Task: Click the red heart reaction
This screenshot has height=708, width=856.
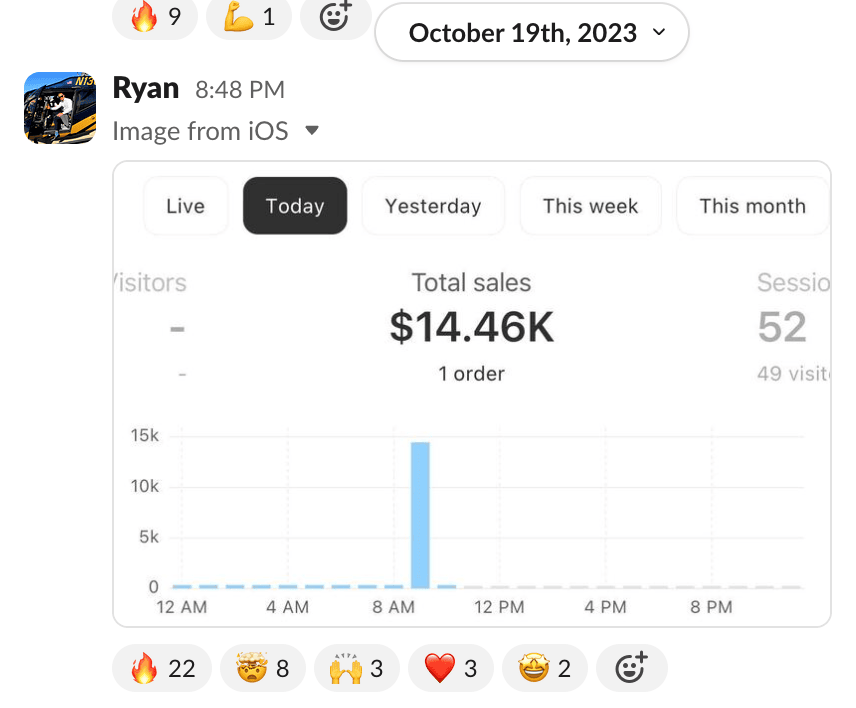Action: pyautogui.click(x=450, y=668)
